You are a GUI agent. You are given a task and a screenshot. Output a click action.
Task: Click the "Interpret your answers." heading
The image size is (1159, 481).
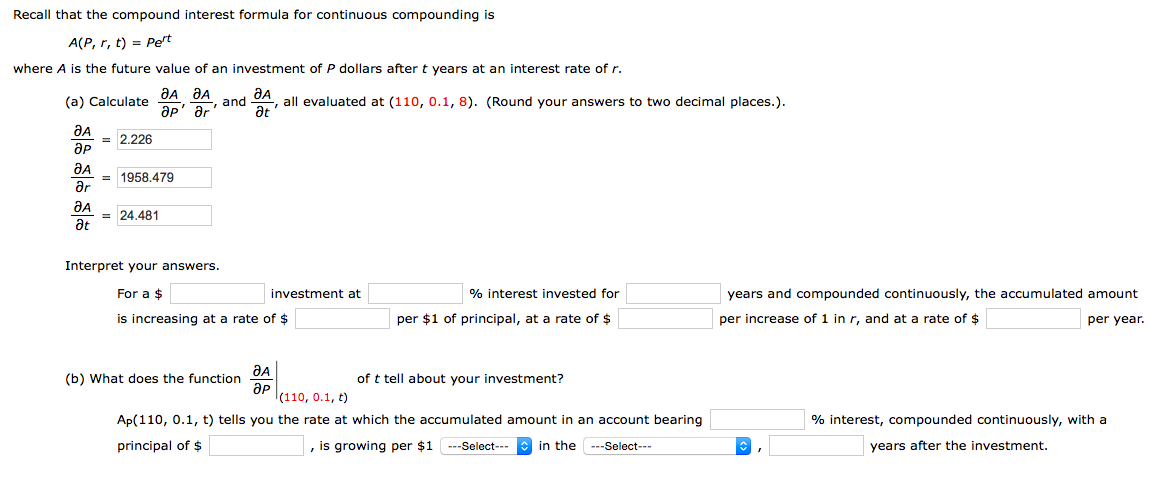pyautogui.click(x=142, y=266)
